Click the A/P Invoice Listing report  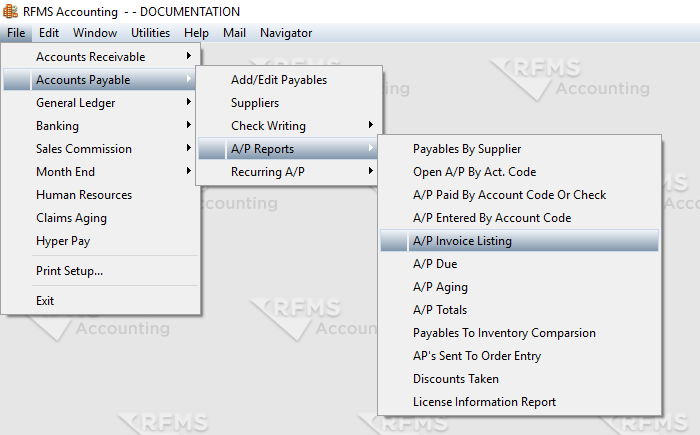pos(519,241)
